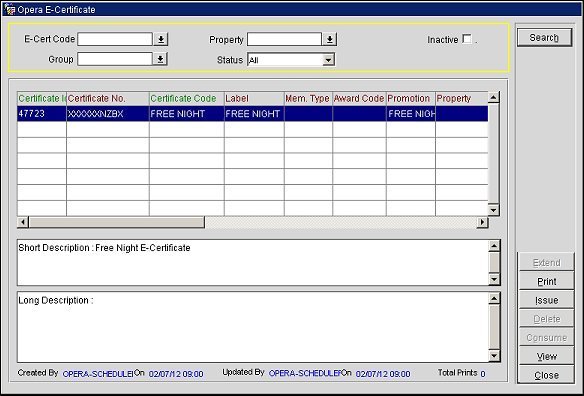Click grid horizontal scrollbar left arrow

(x=23, y=222)
